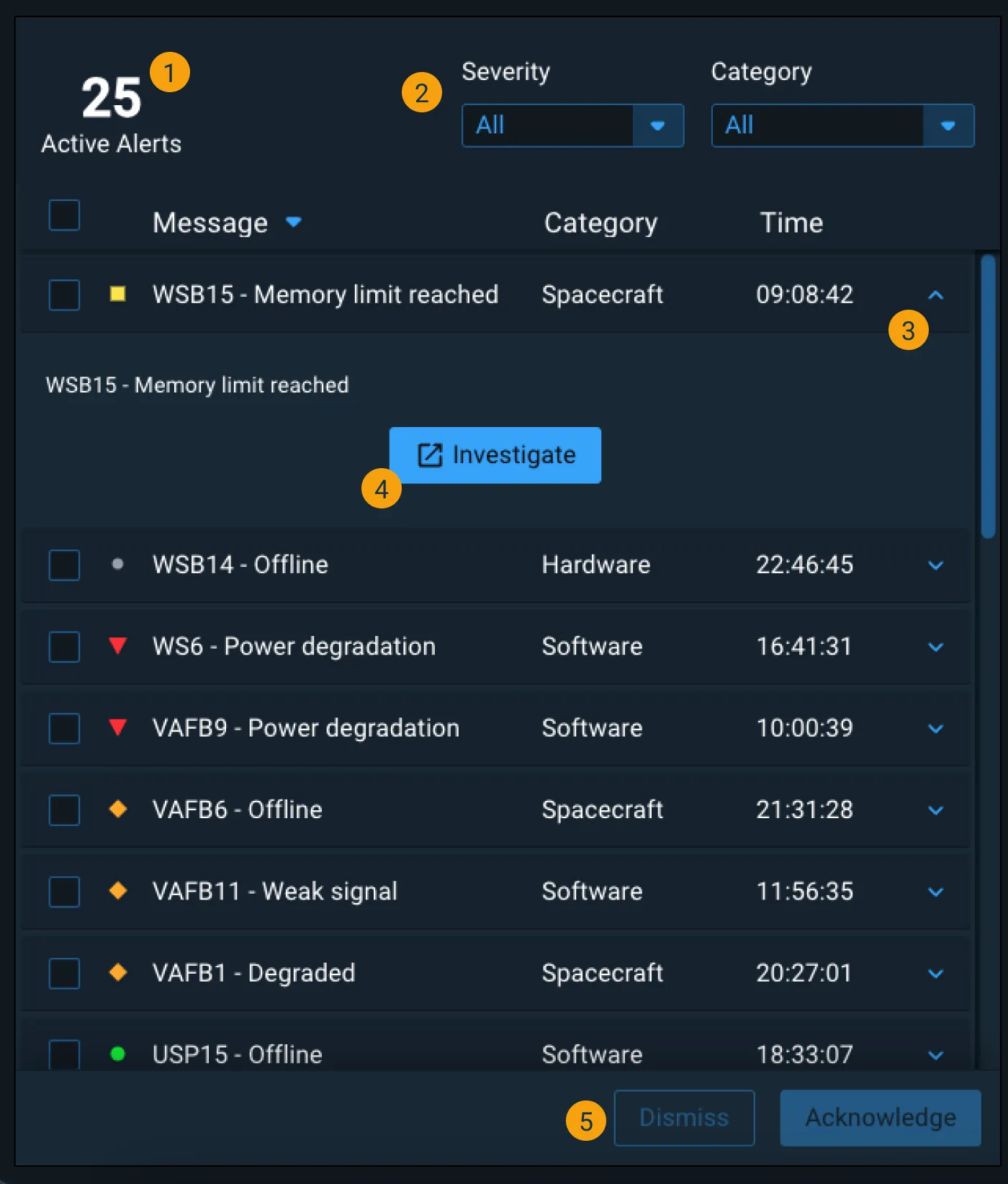Select the "WSB14 - Offline" message text
Screen dimensions: 1008x1184
(x=240, y=565)
